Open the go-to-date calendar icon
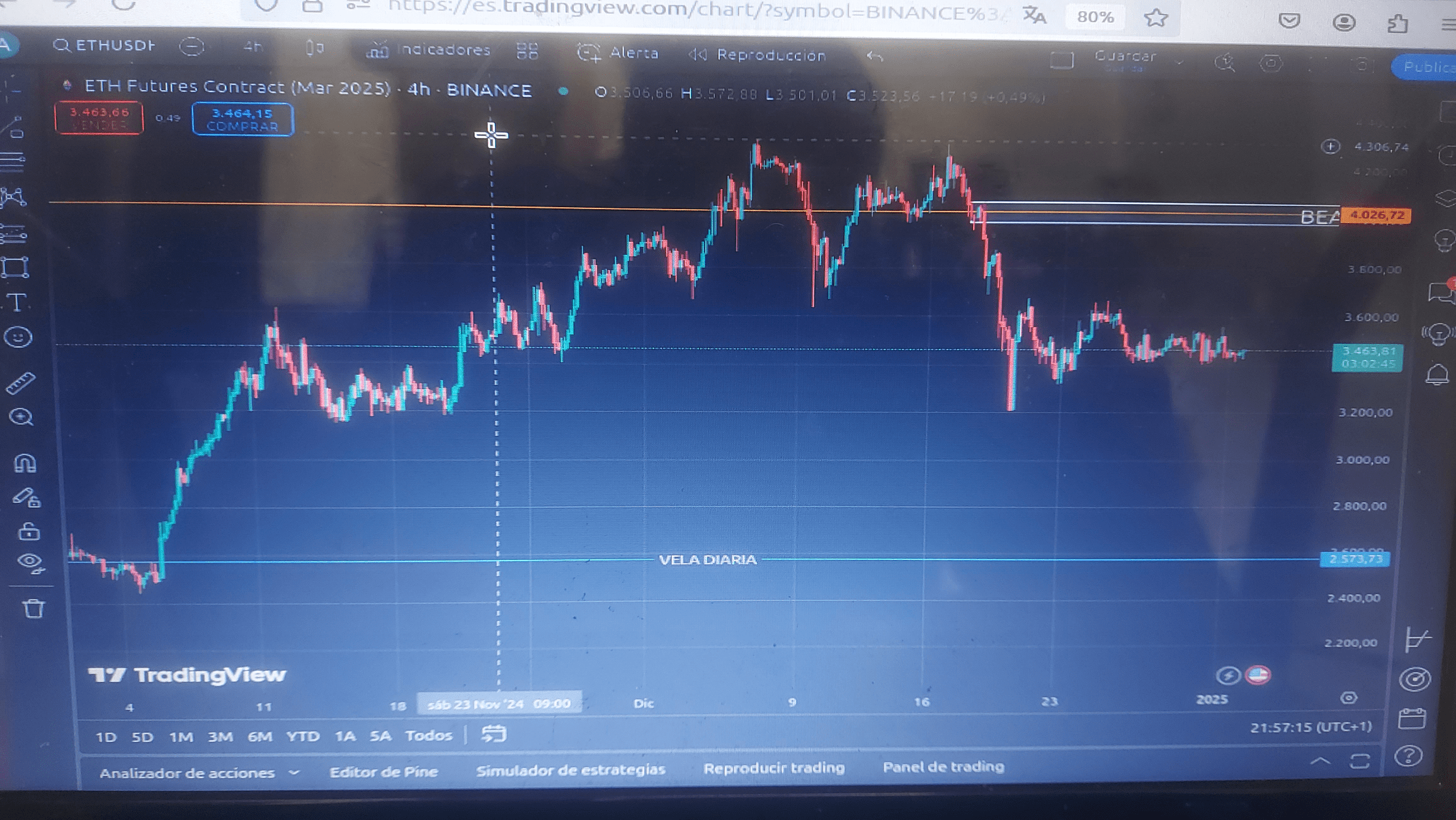The width and height of the screenshot is (1456, 820). point(494,734)
